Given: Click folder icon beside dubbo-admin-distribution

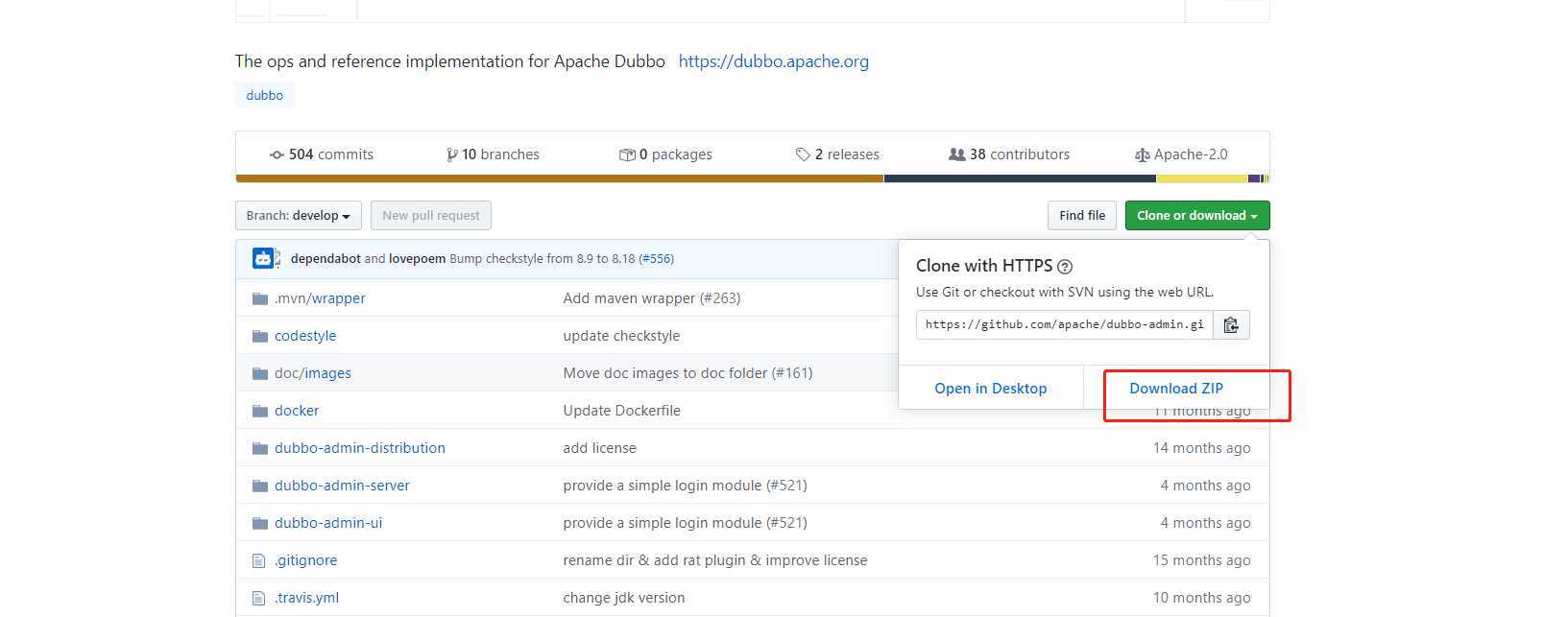Looking at the screenshot, I should click(x=259, y=448).
